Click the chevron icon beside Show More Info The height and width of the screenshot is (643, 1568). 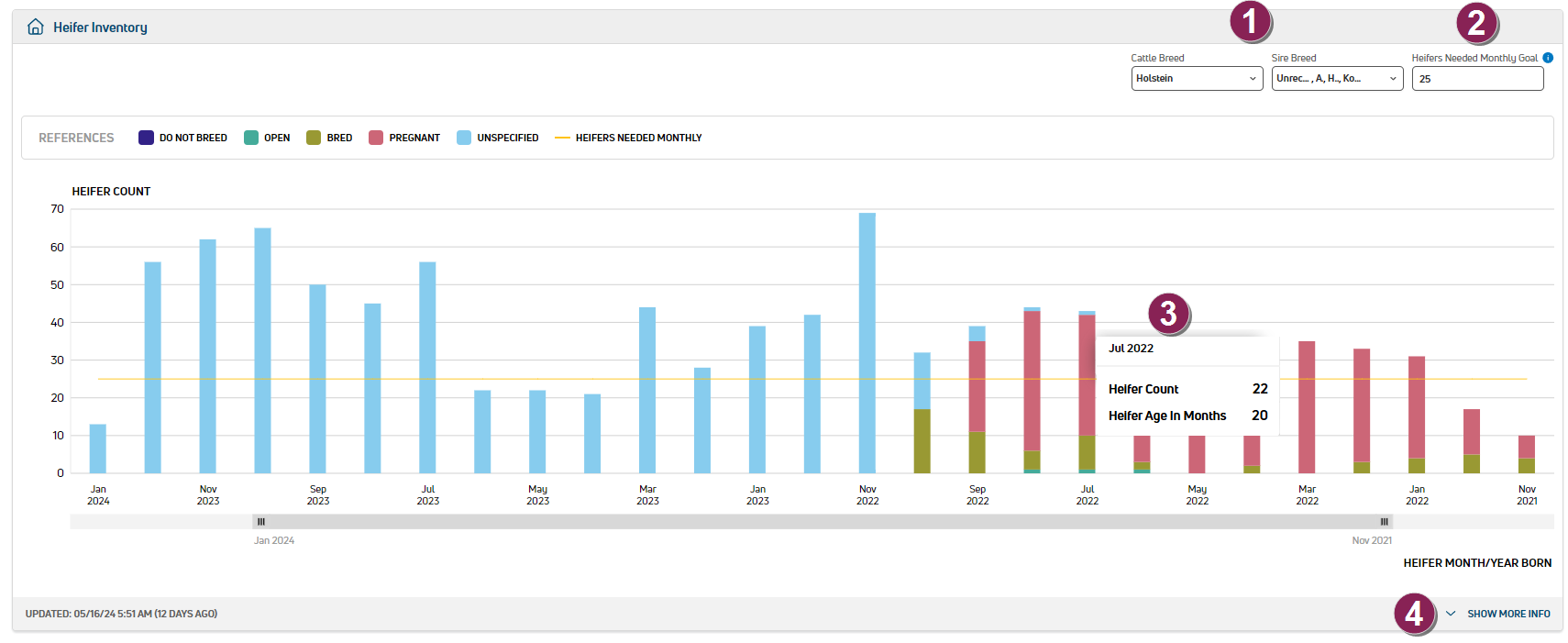coord(1451,614)
